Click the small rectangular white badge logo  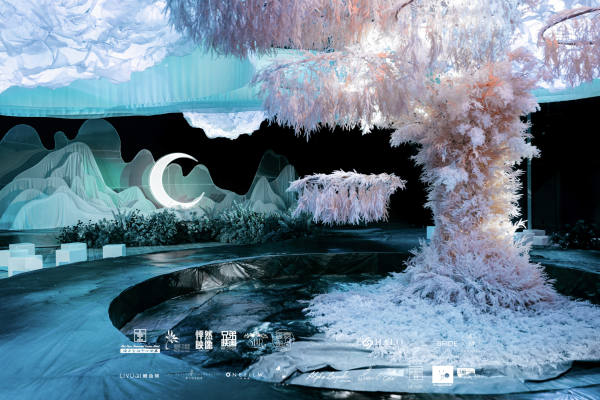466,372
